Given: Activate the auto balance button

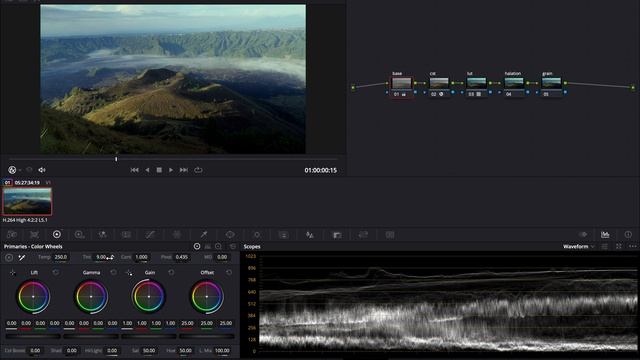Looking at the screenshot, I should pyautogui.click(x=9, y=257).
